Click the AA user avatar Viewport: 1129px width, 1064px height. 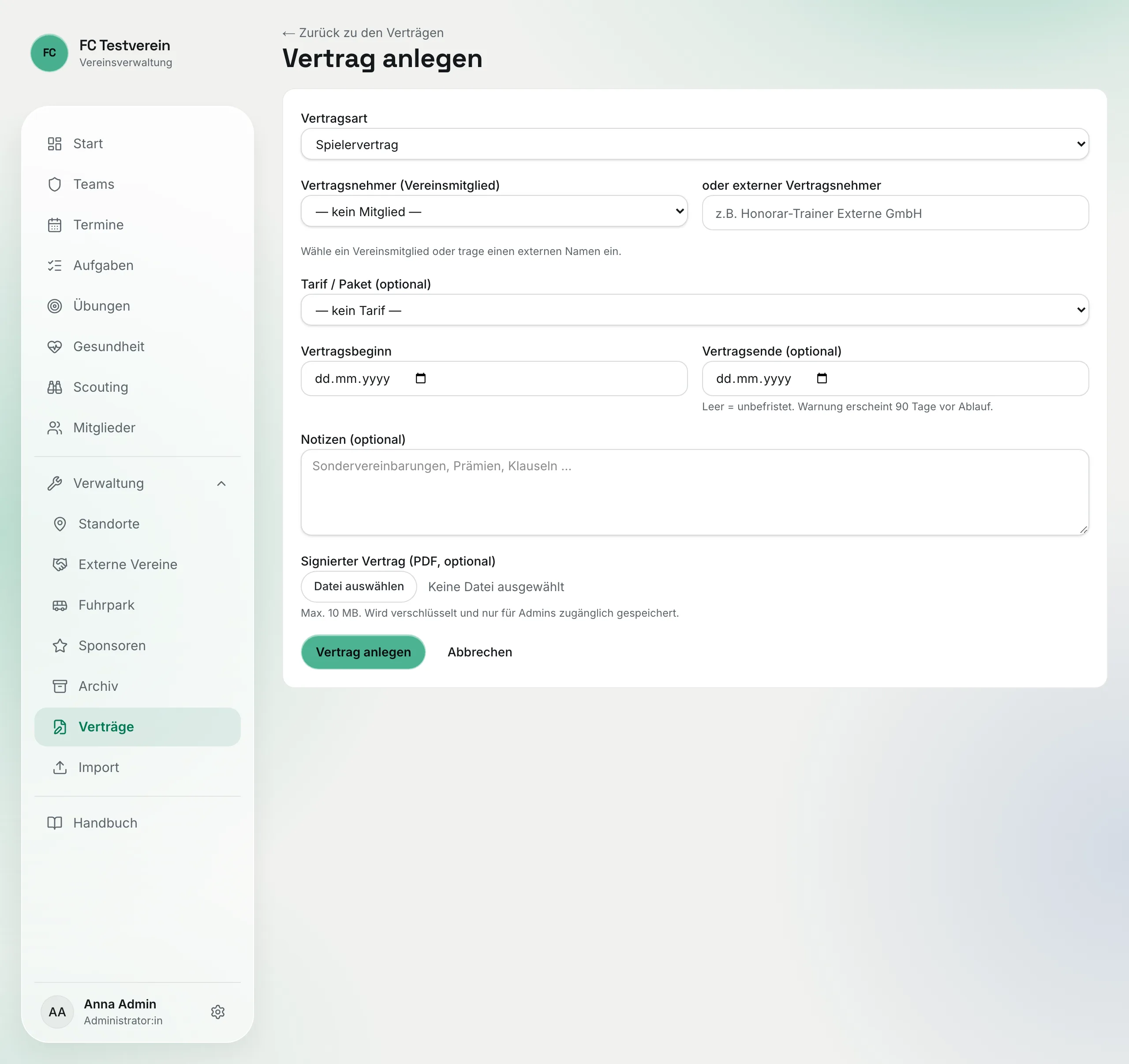[x=57, y=1012]
